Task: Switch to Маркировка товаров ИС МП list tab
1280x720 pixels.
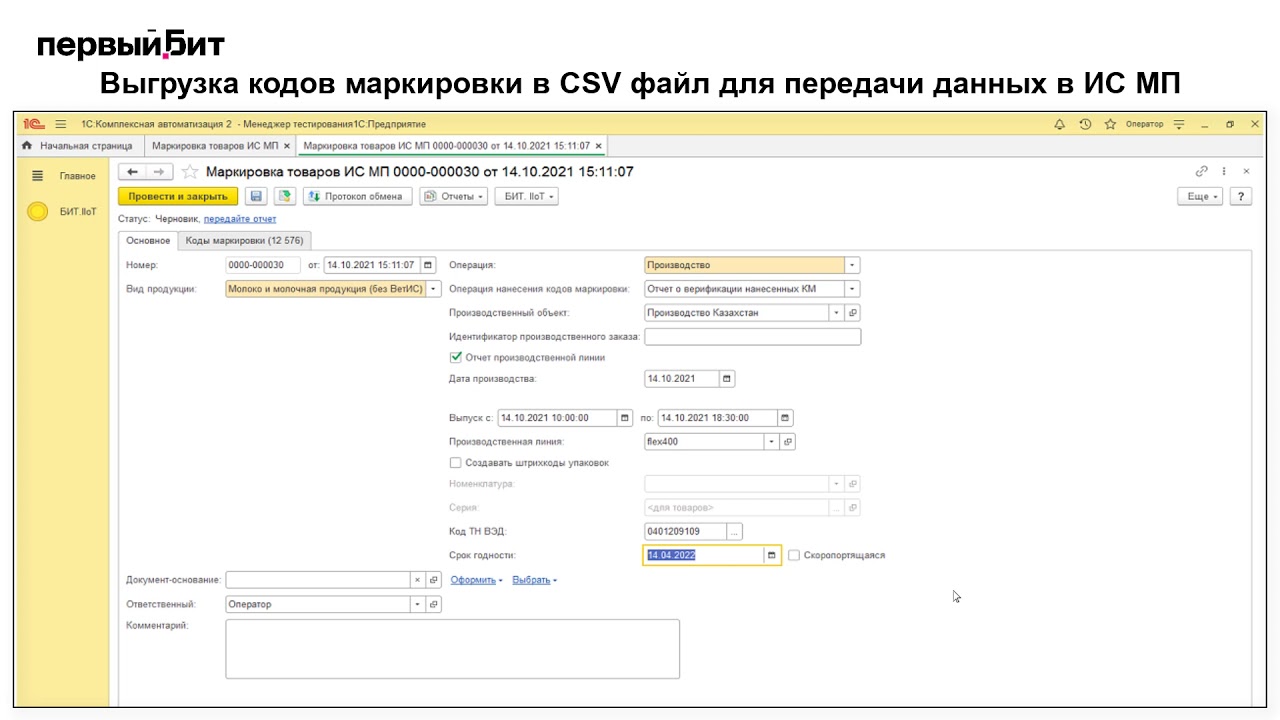Action: click(215, 146)
